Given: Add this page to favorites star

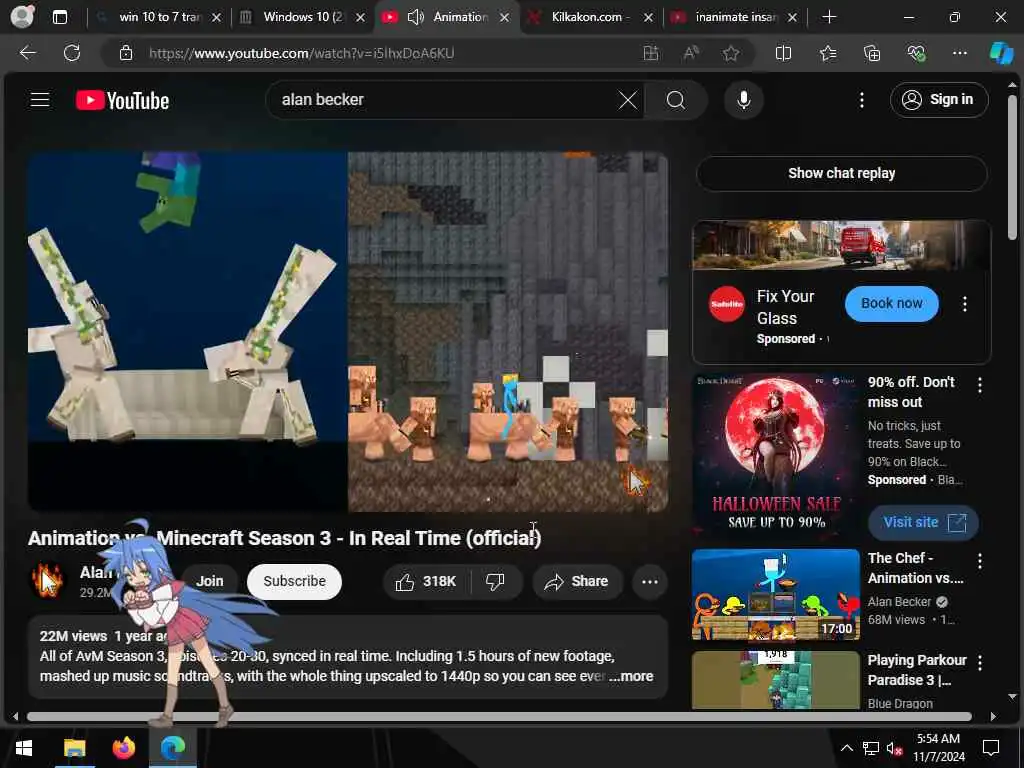Looking at the screenshot, I should 731,53.
